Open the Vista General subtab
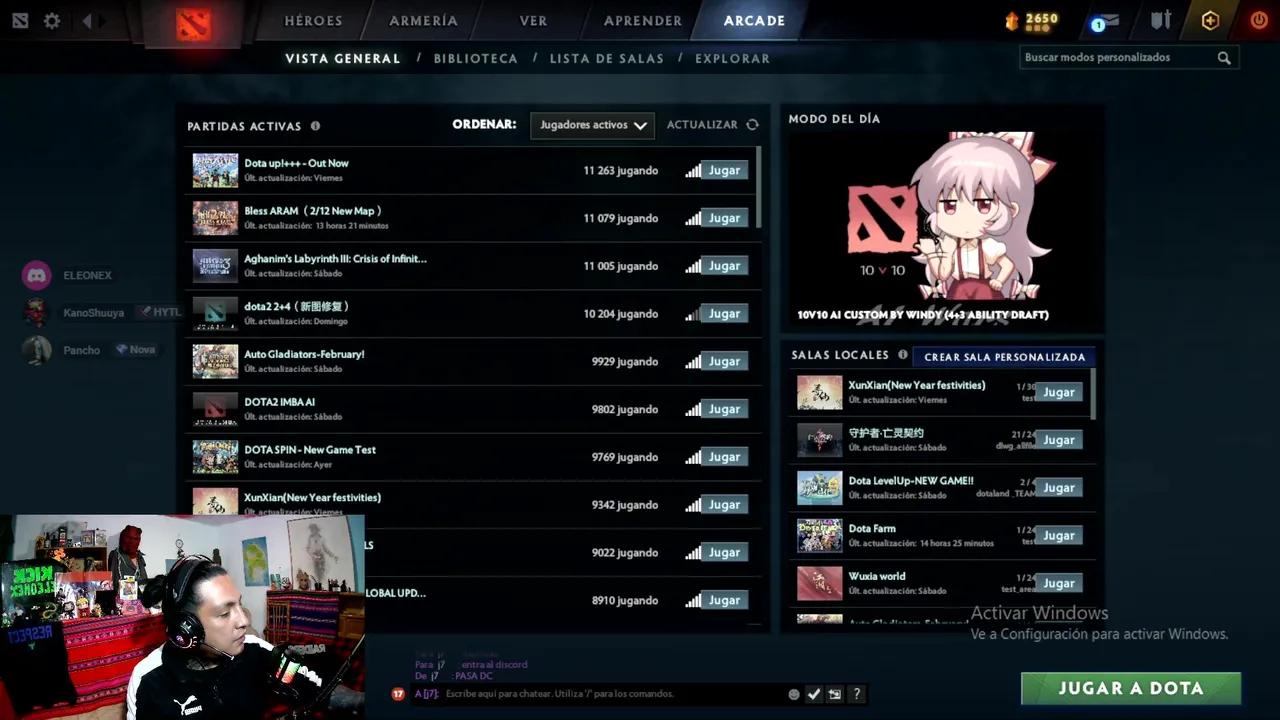1280x720 pixels. click(x=343, y=59)
